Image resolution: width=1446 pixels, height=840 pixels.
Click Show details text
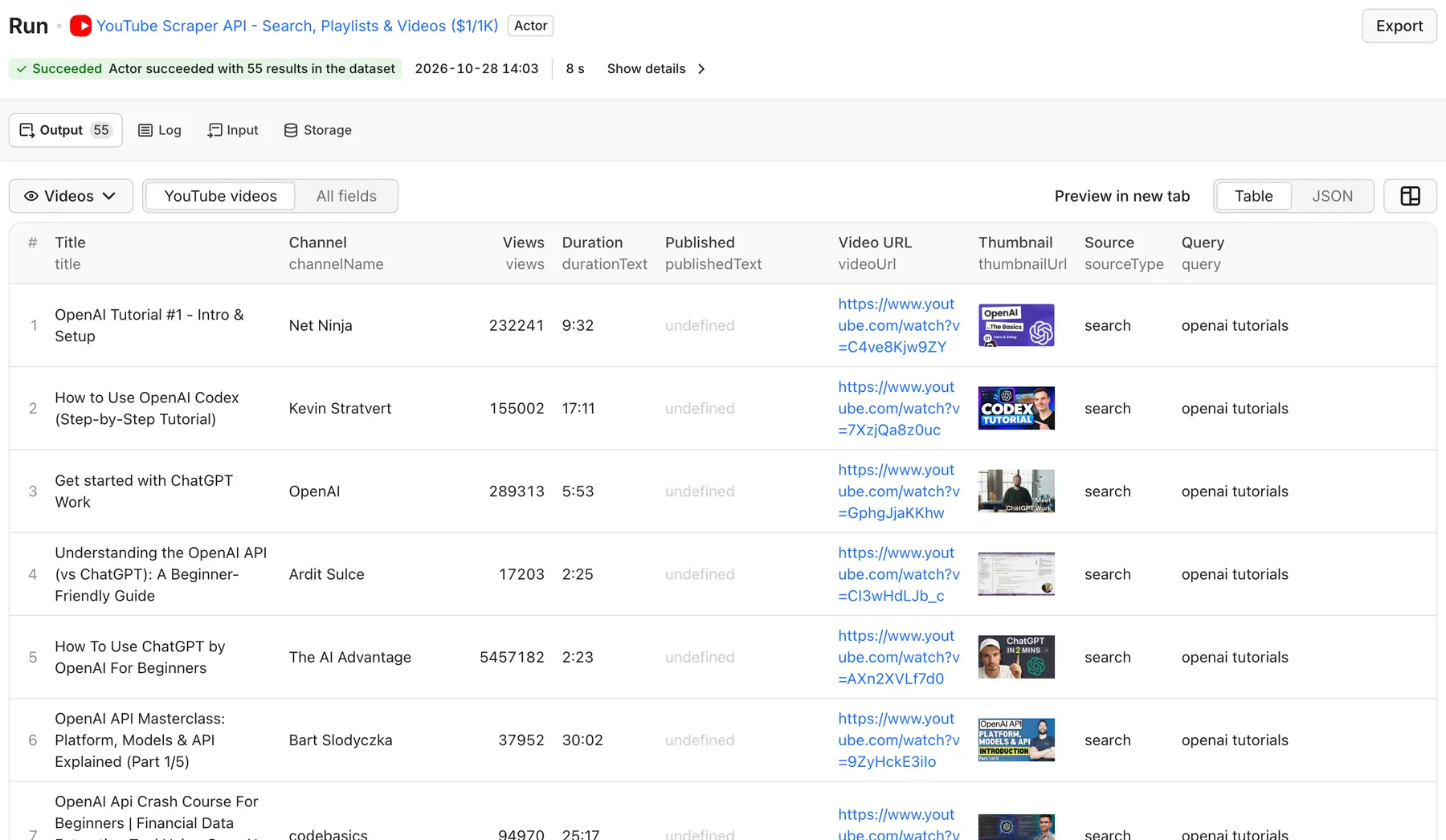point(646,69)
